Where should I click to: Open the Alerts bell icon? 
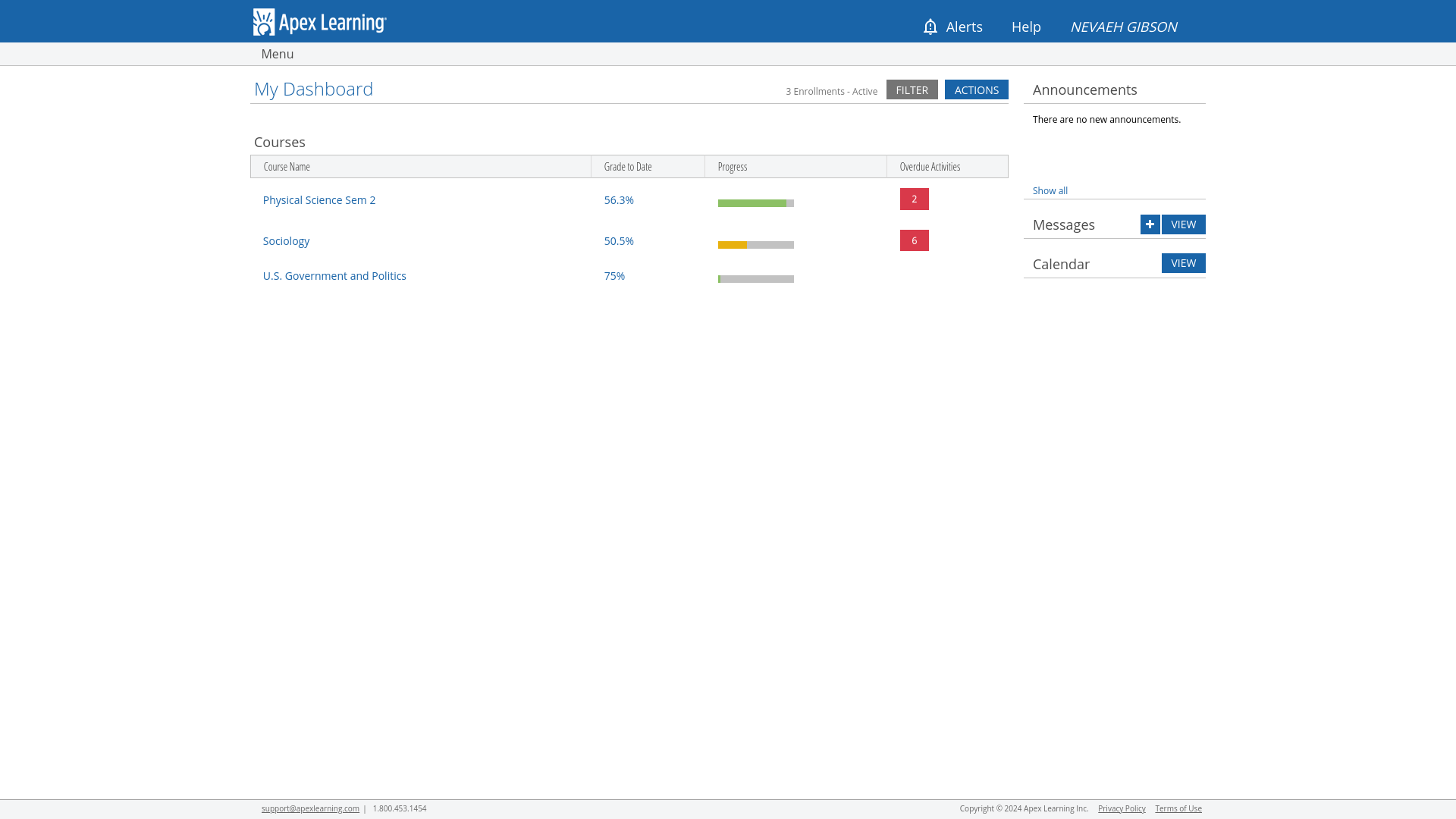tap(930, 27)
